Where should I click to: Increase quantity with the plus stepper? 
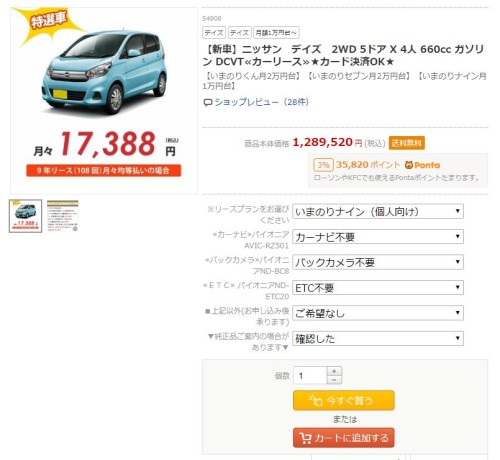tap(334, 371)
